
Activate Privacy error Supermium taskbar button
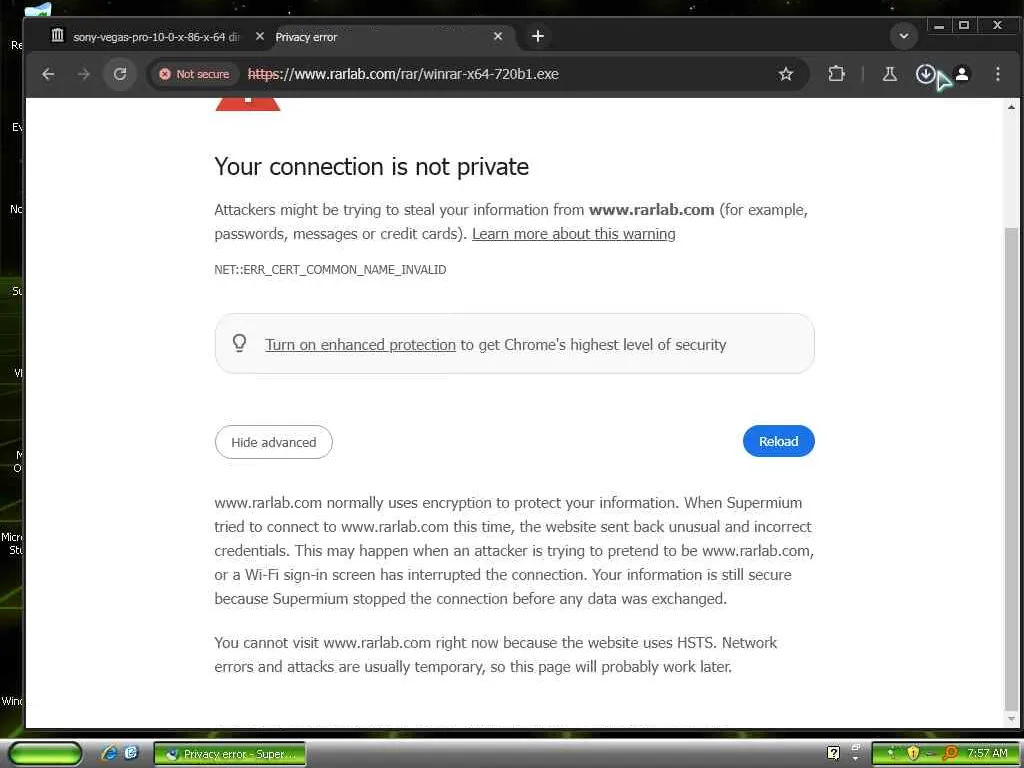coord(230,754)
